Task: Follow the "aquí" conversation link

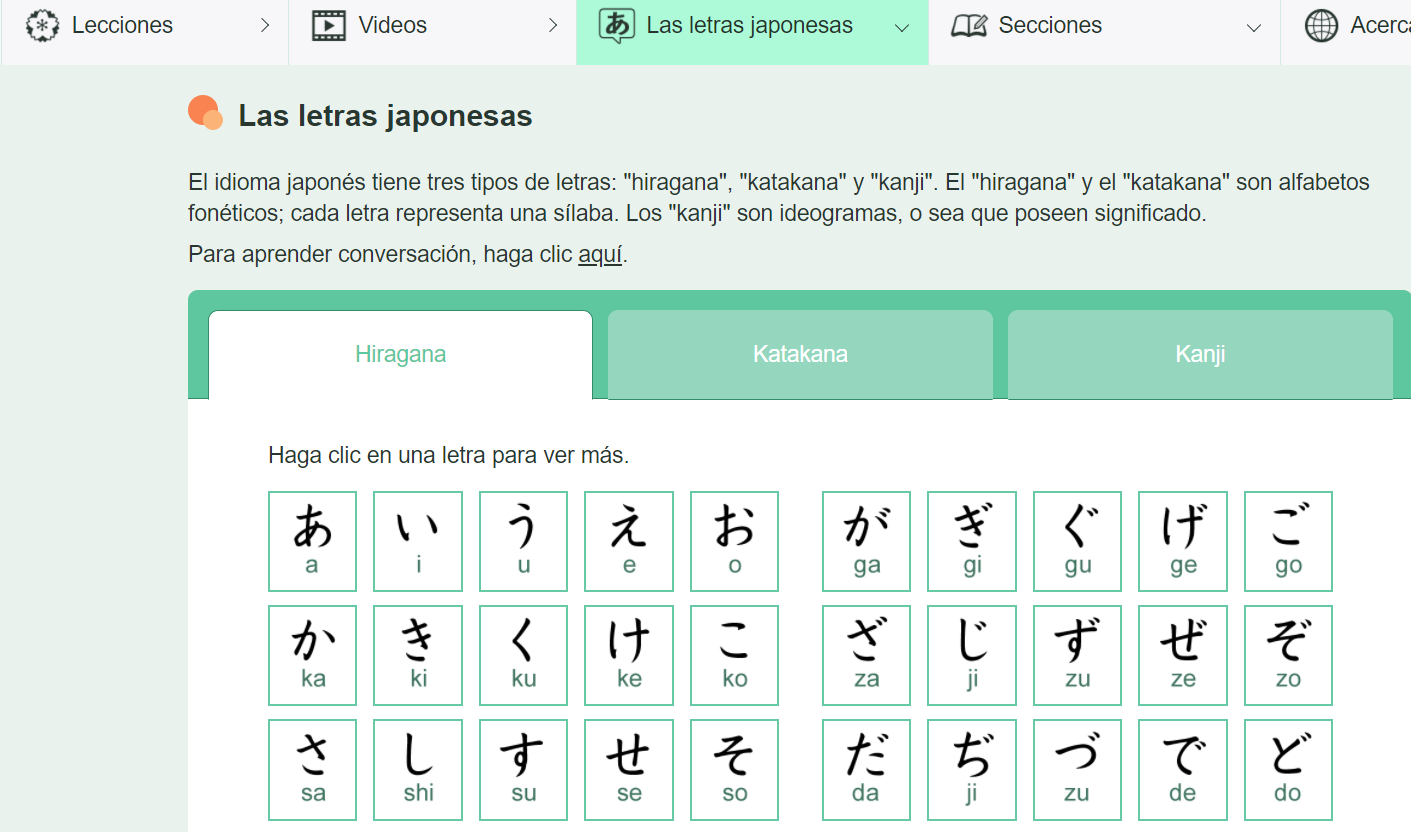Action: click(x=600, y=254)
